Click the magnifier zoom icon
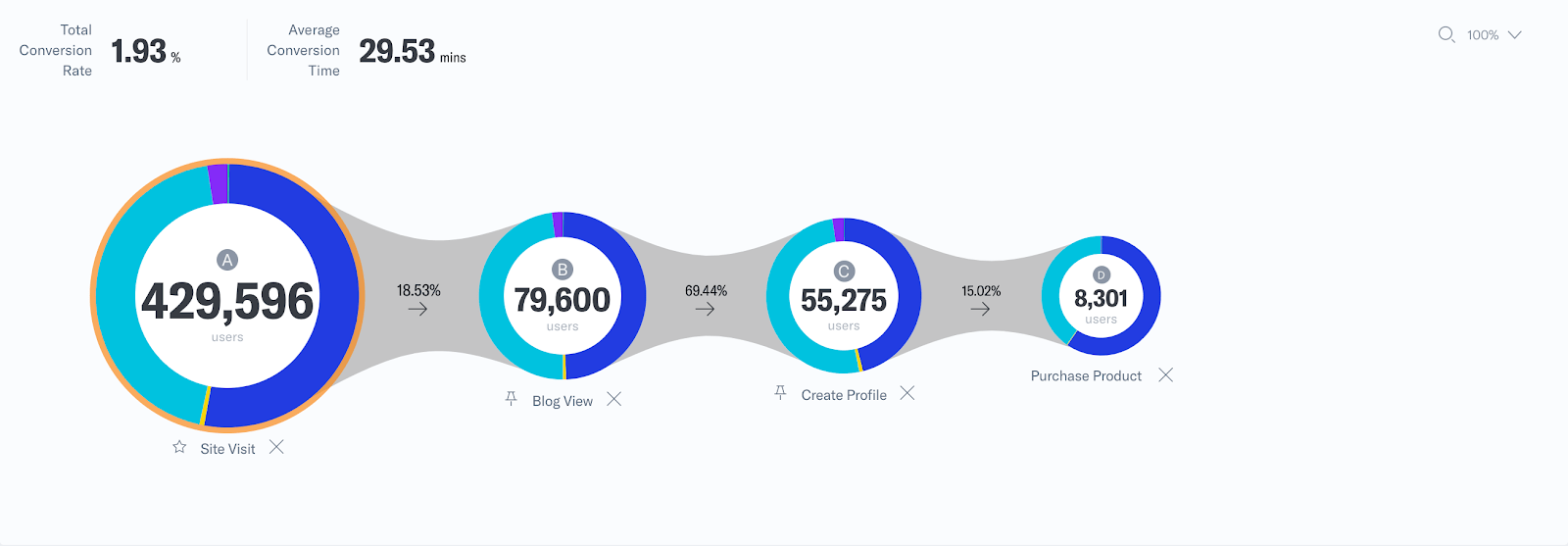Screen dimensions: 1568x546 pyautogui.click(x=1446, y=35)
